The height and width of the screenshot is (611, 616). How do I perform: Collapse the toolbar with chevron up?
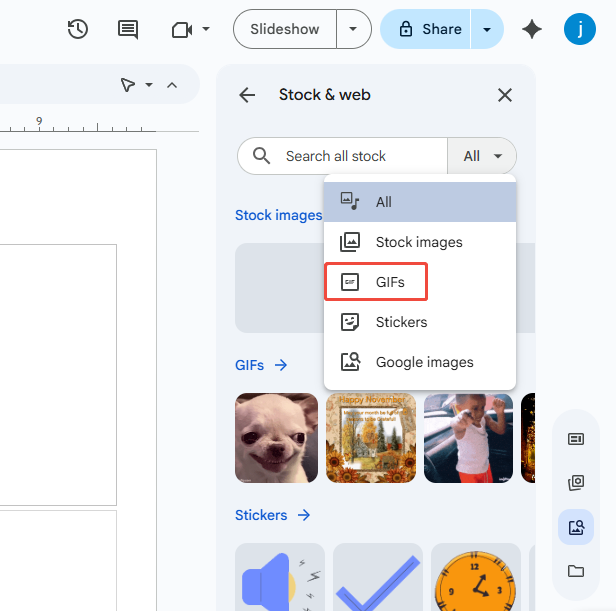pyautogui.click(x=172, y=85)
